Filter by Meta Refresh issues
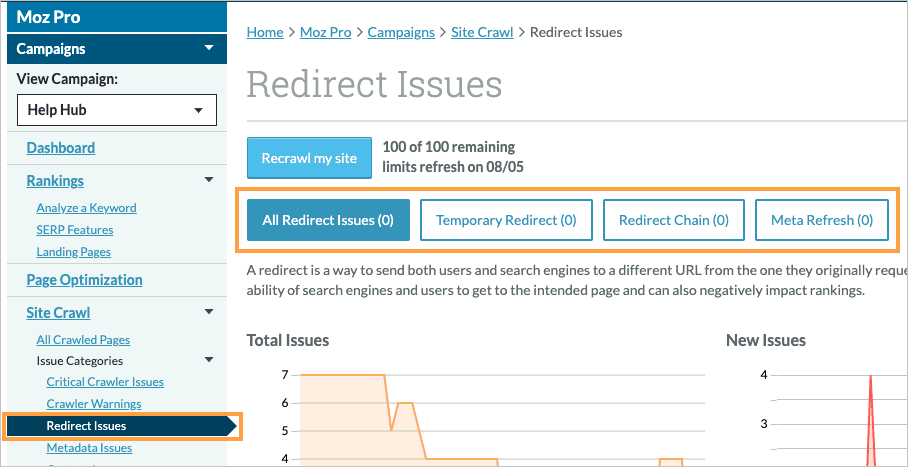 pyautogui.click(x=821, y=220)
